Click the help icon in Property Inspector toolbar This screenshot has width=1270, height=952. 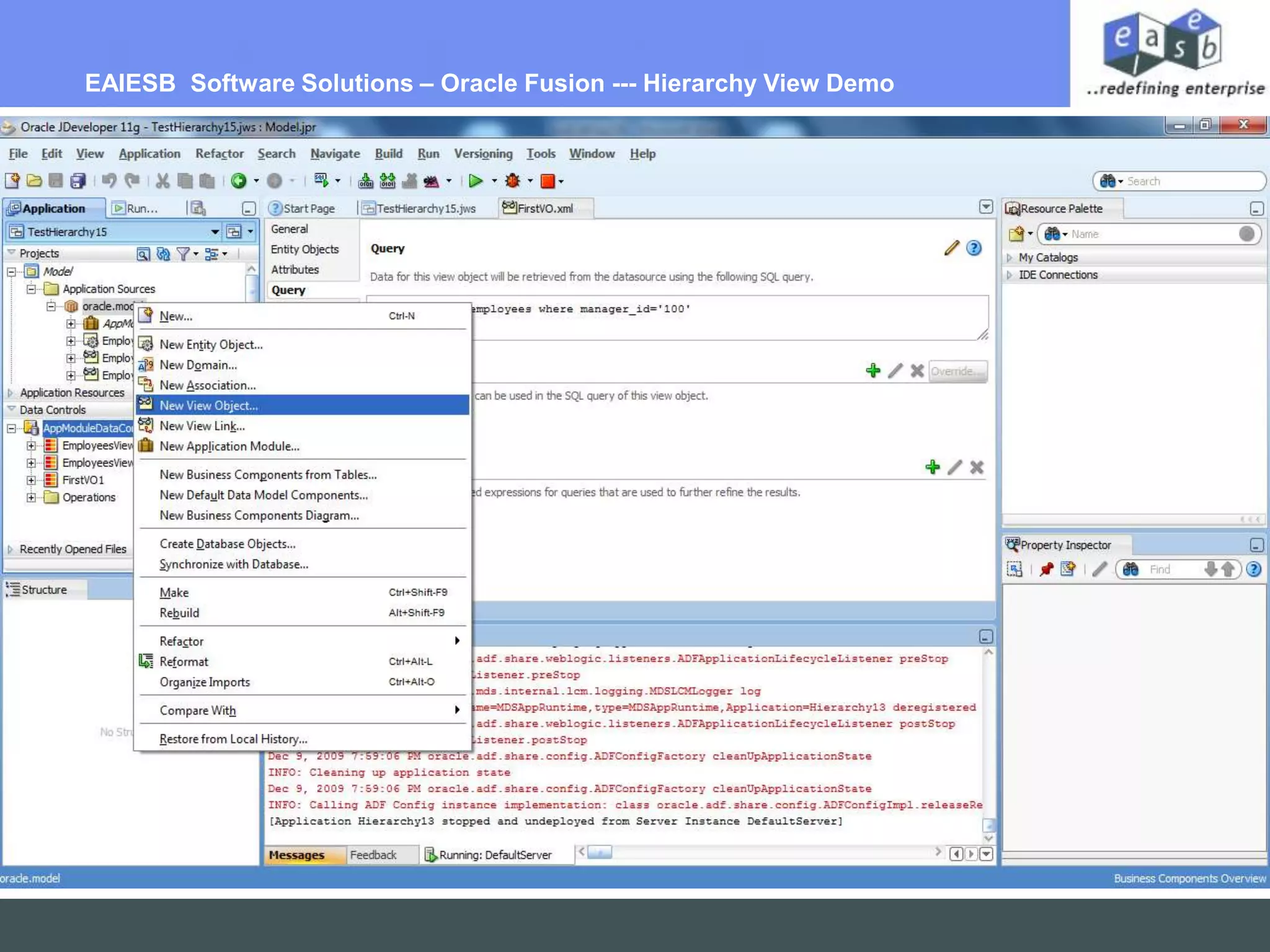click(x=1253, y=569)
